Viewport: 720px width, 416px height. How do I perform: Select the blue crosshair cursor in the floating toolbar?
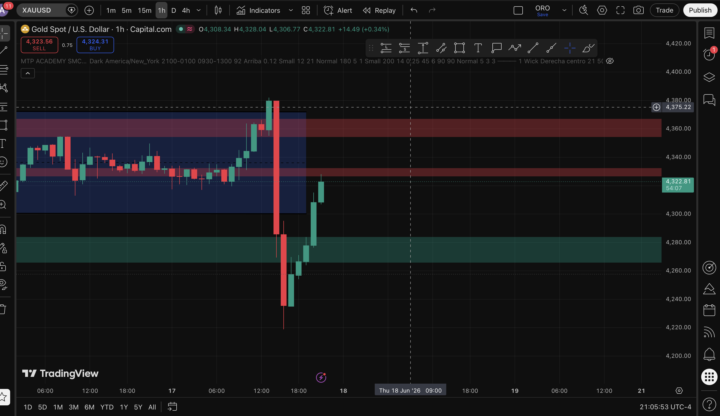pos(569,48)
